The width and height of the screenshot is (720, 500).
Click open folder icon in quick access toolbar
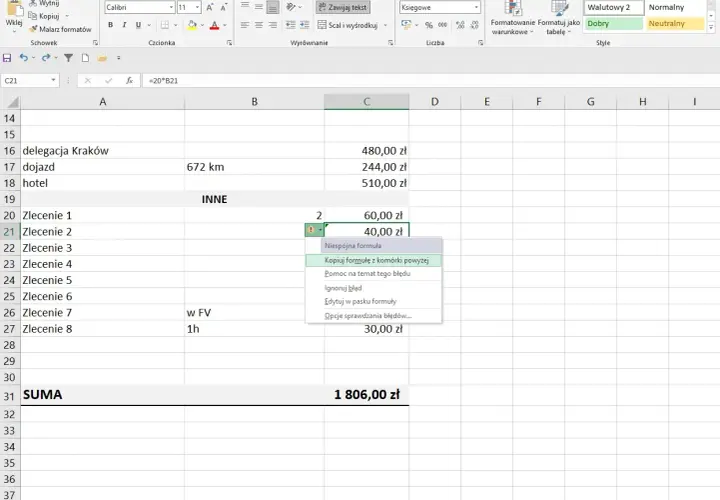tap(102, 58)
